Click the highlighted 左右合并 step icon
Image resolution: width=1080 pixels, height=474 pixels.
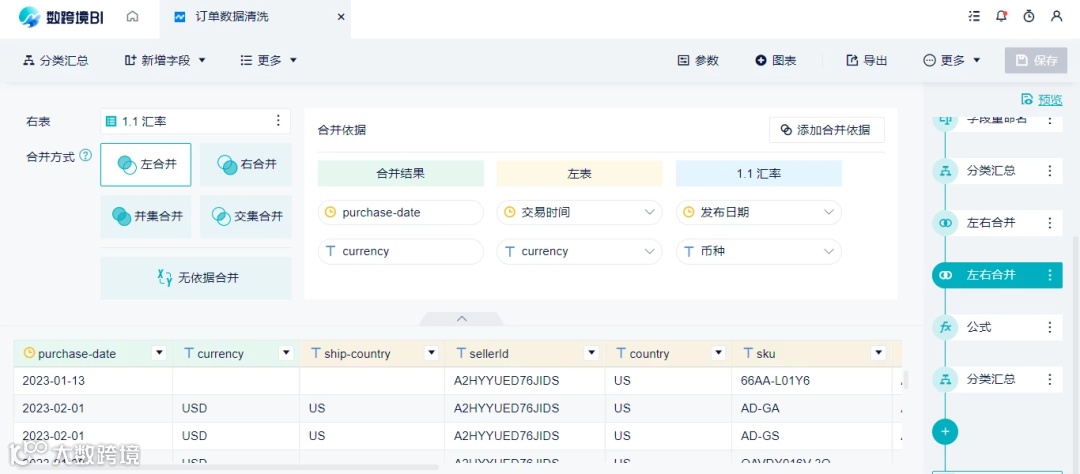946,276
